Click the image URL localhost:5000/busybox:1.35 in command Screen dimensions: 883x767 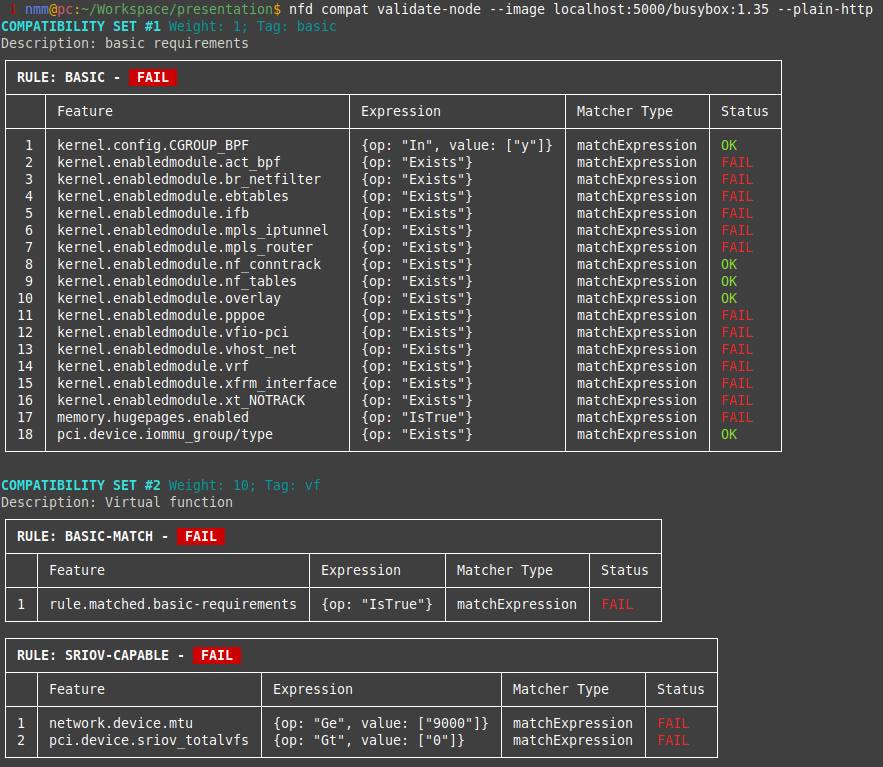tap(660, 8)
